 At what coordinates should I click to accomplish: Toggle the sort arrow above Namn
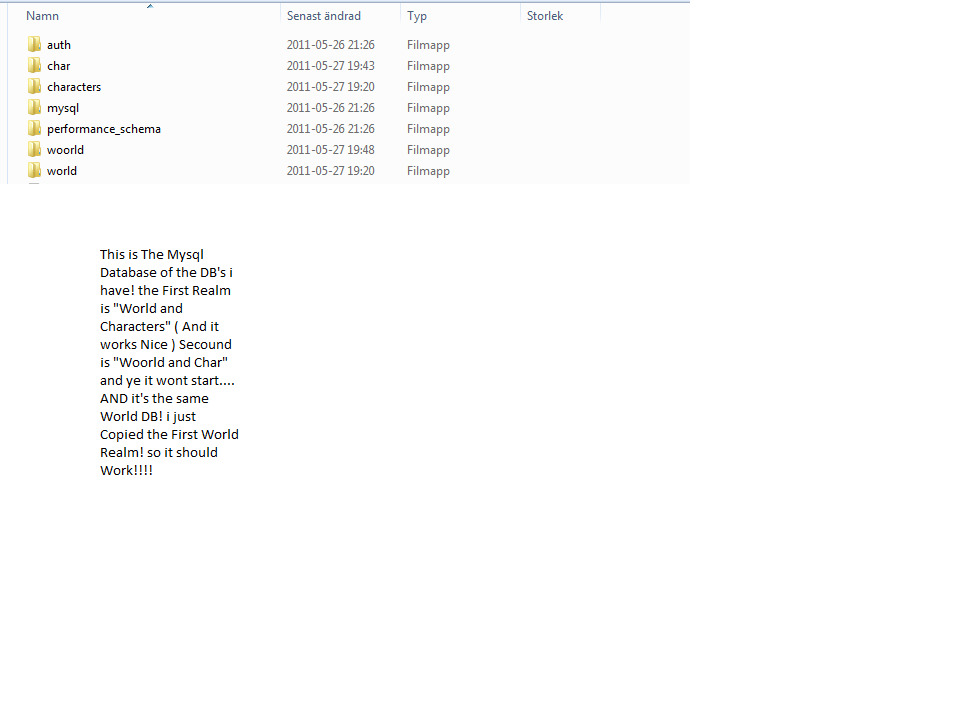(x=150, y=6)
